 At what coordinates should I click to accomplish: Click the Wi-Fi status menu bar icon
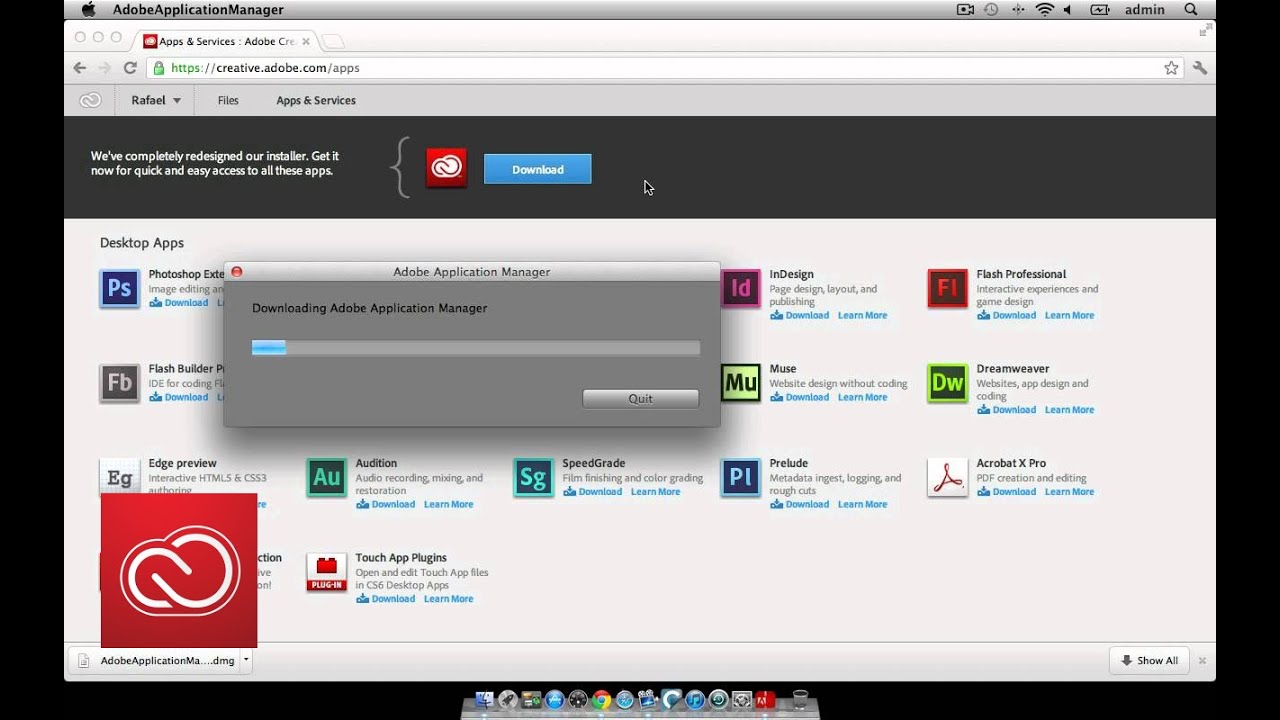(1044, 10)
